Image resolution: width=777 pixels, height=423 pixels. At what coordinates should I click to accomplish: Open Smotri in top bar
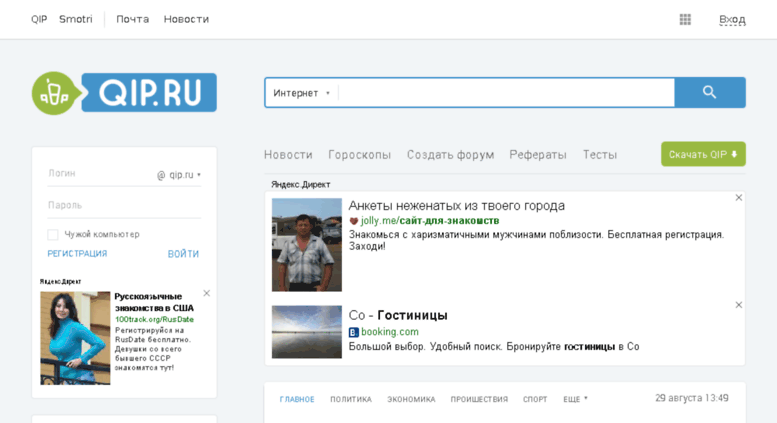76,19
